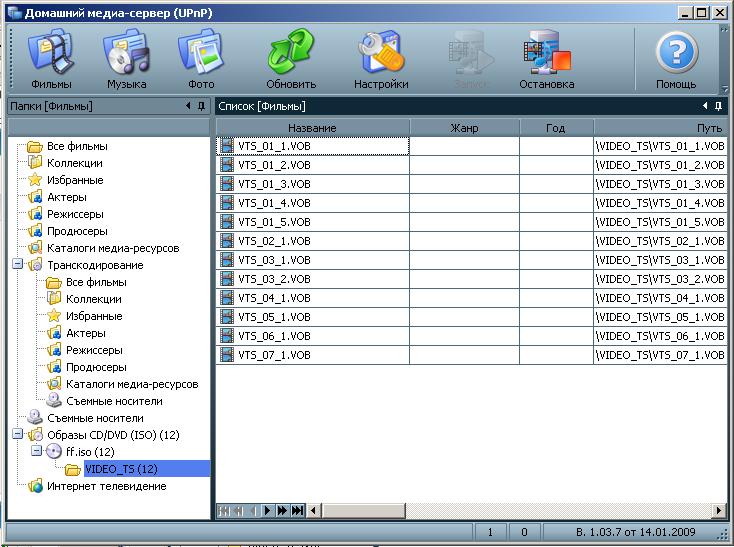Screen dimensions: 734x547
Task: Click the film icon of VTS_04_1.VOB
Action: coord(227,298)
